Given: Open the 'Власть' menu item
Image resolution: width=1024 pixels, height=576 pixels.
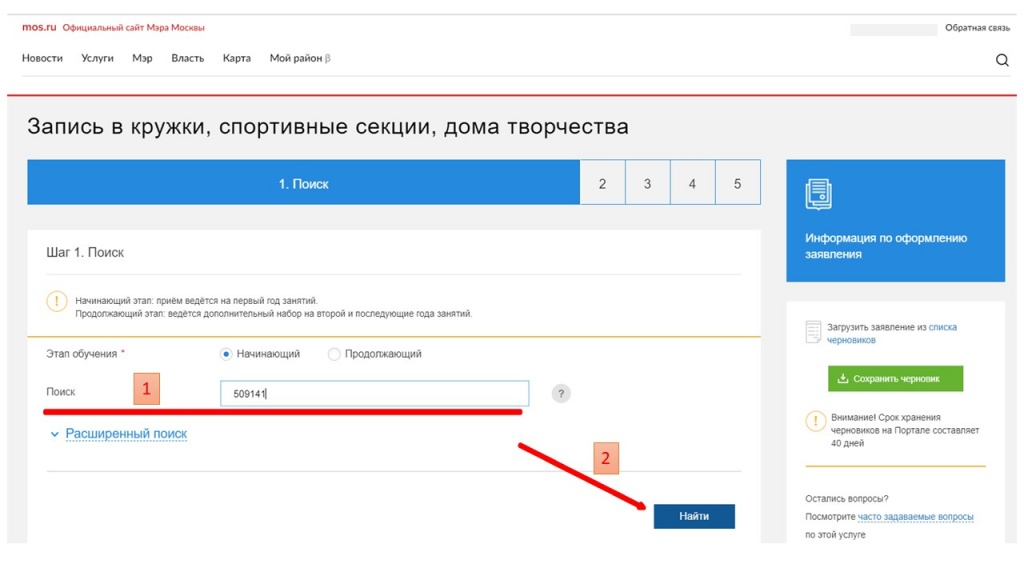Looking at the screenshot, I should point(187,58).
